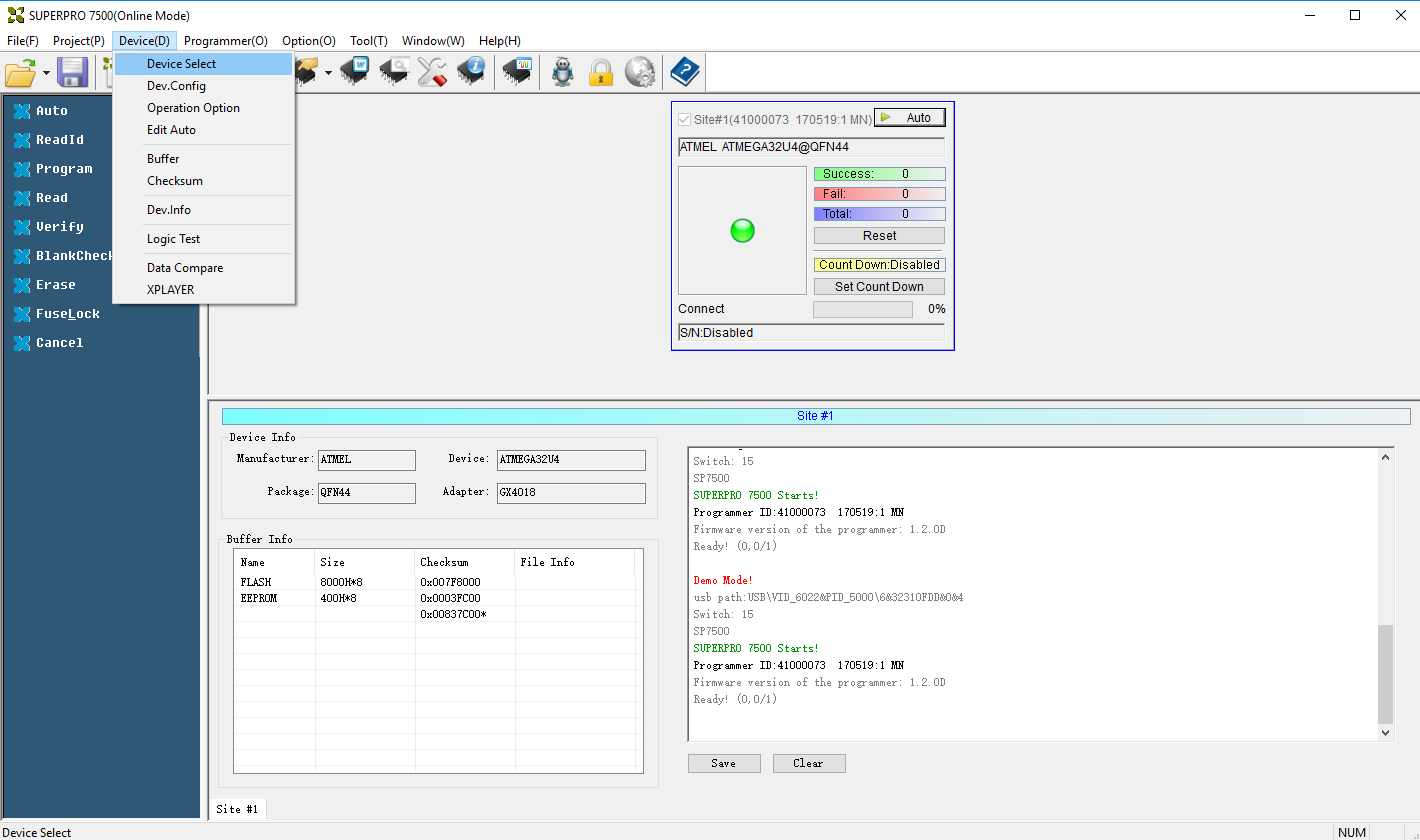1420x840 pixels.
Task: Choose Dev.Config from the Device menu
Action: click(x=176, y=86)
